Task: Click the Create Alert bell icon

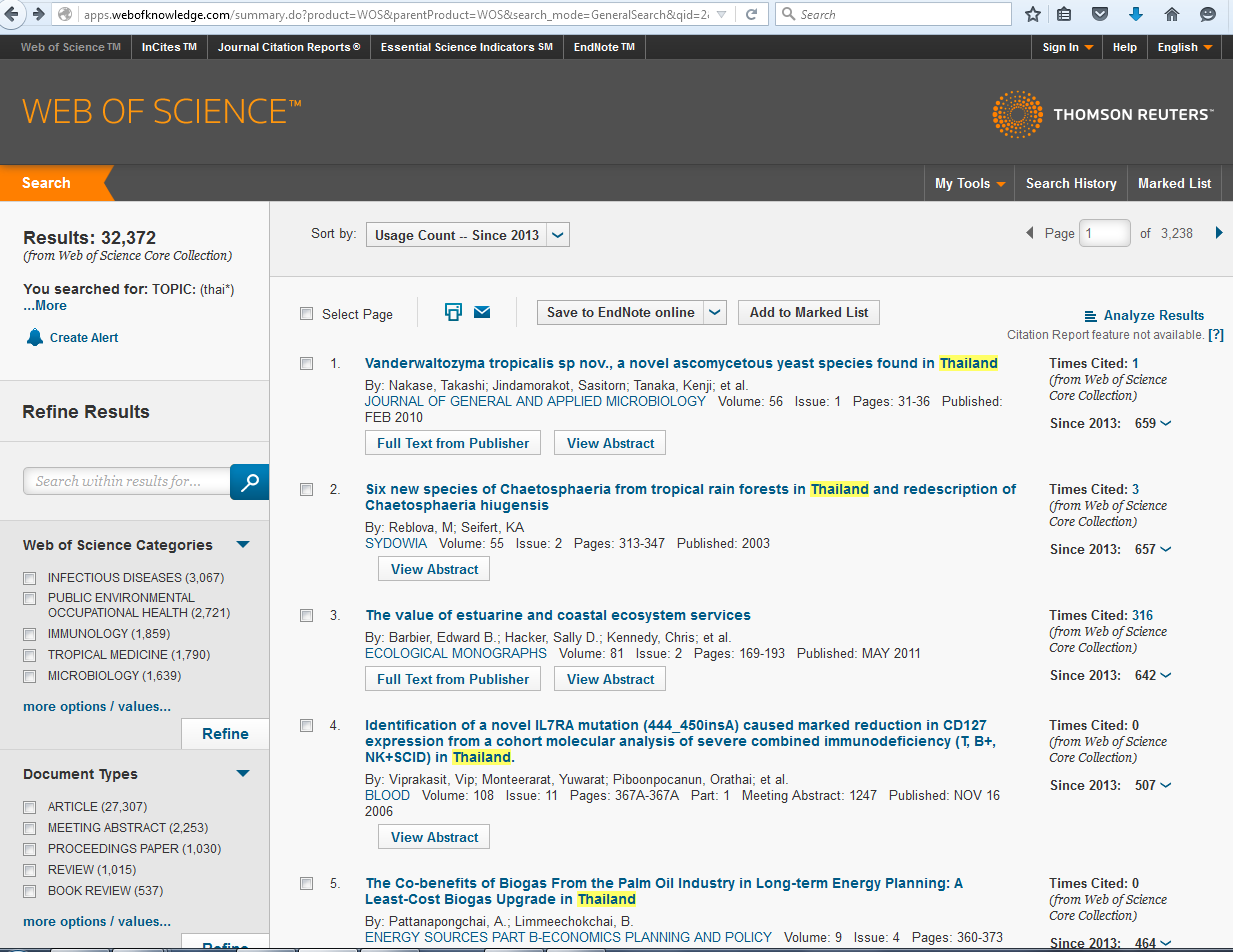Action: click(x=35, y=337)
